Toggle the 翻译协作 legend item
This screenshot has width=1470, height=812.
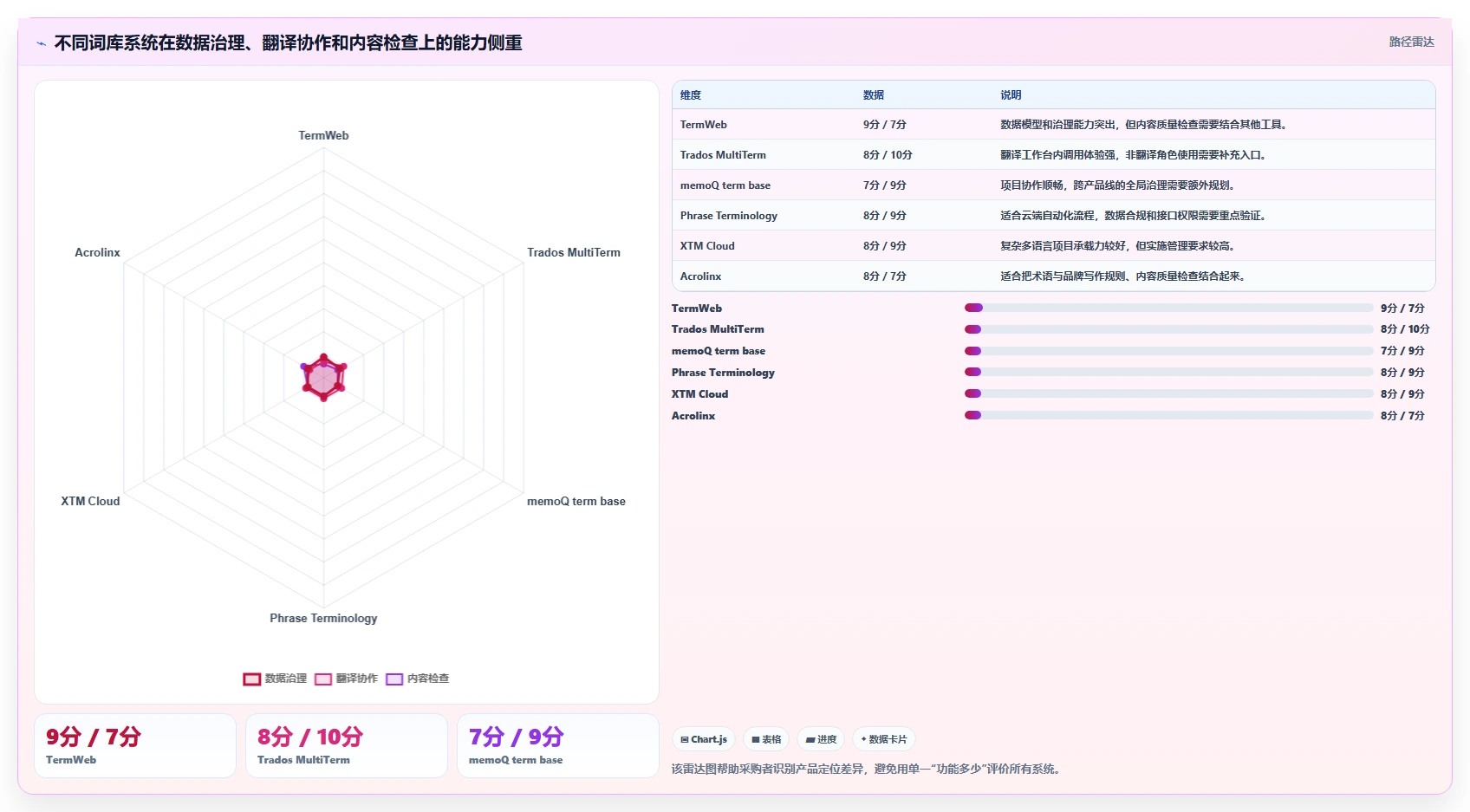(x=346, y=679)
